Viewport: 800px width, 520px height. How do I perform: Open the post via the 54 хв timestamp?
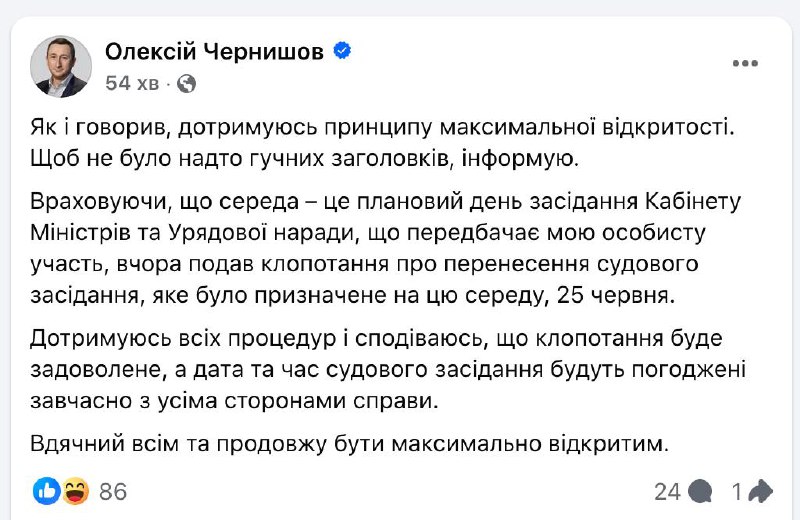(x=132, y=83)
